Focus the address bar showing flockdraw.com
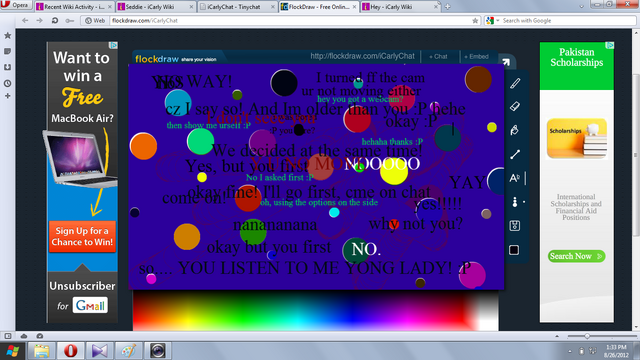This screenshot has width=640, height=360. pyautogui.click(x=291, y=20)
